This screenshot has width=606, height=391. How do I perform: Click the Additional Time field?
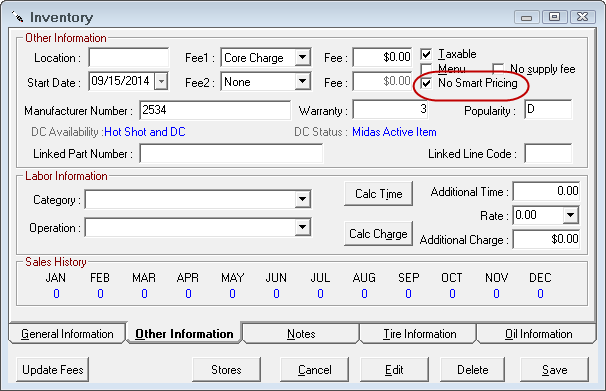(546, 191)
